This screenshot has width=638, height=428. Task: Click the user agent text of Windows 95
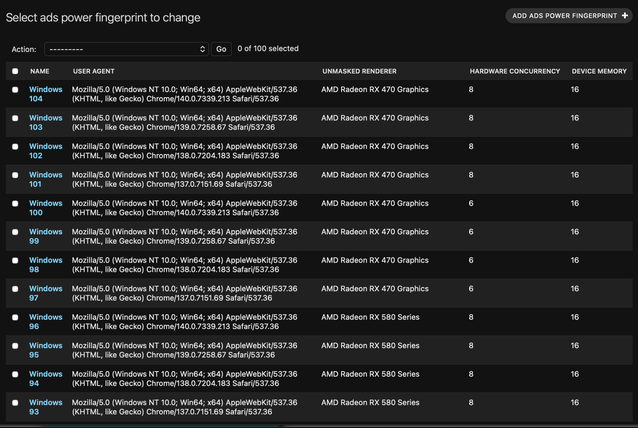click(184, 350)
